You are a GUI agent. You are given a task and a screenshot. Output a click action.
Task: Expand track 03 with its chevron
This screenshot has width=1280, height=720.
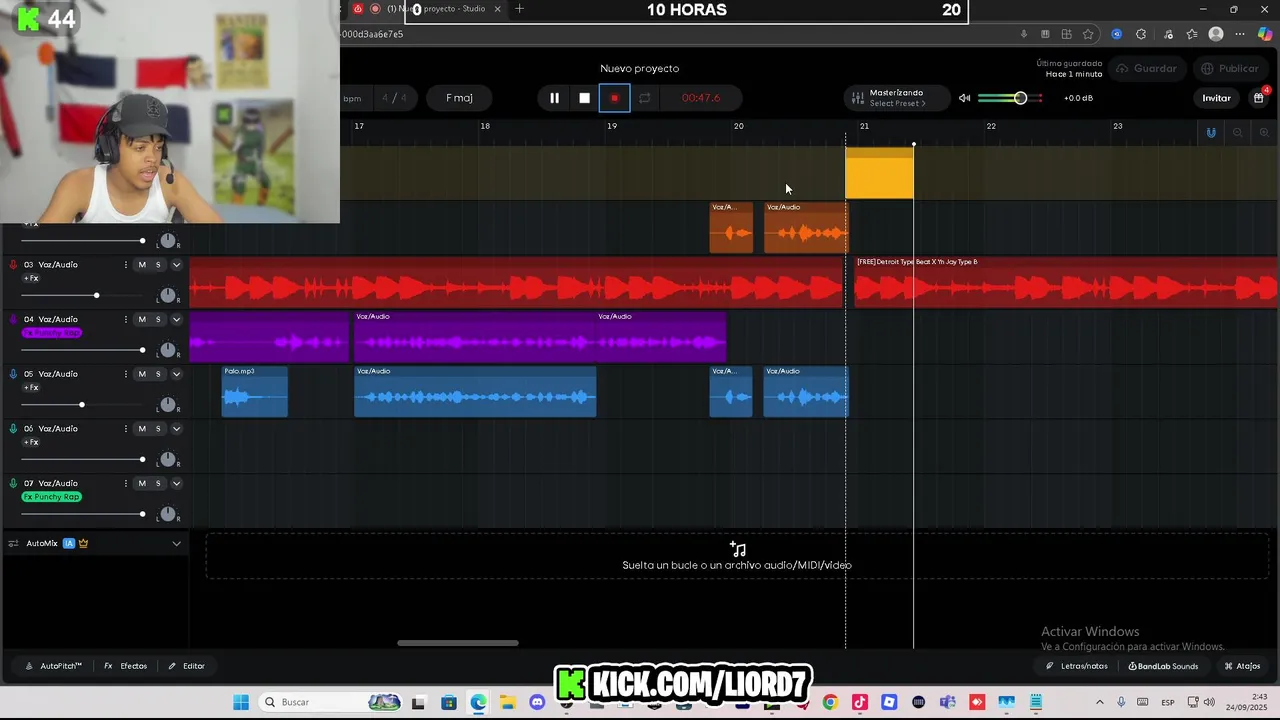(176, 265)
